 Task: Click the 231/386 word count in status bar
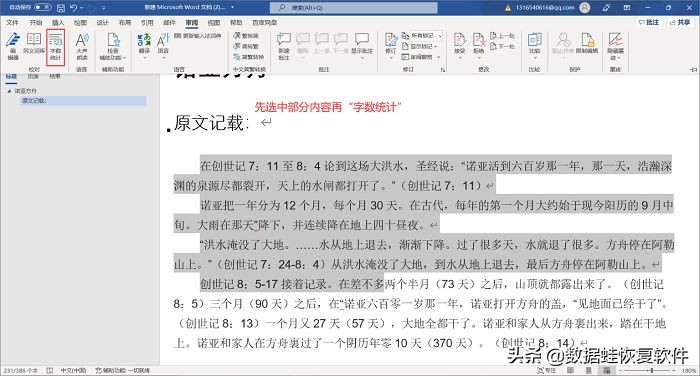(21, 371)
